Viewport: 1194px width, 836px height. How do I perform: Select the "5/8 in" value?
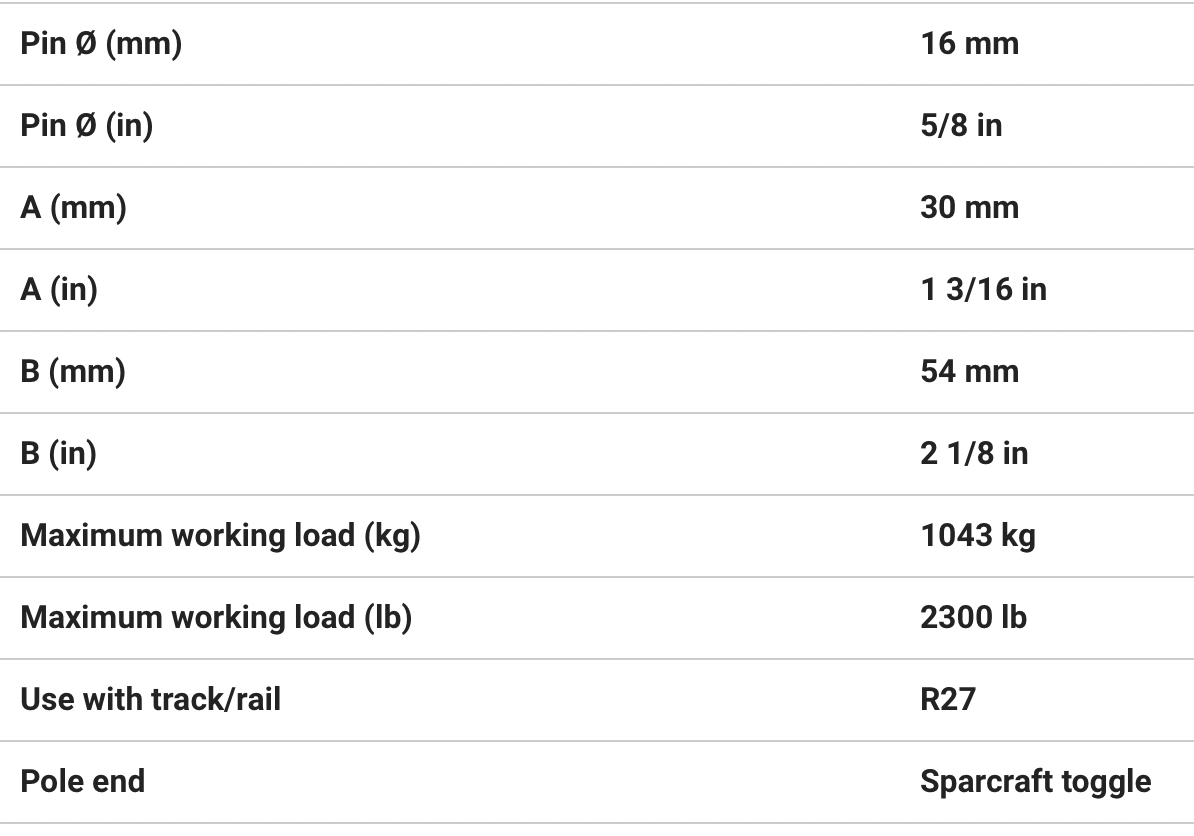tap(961, 126)
